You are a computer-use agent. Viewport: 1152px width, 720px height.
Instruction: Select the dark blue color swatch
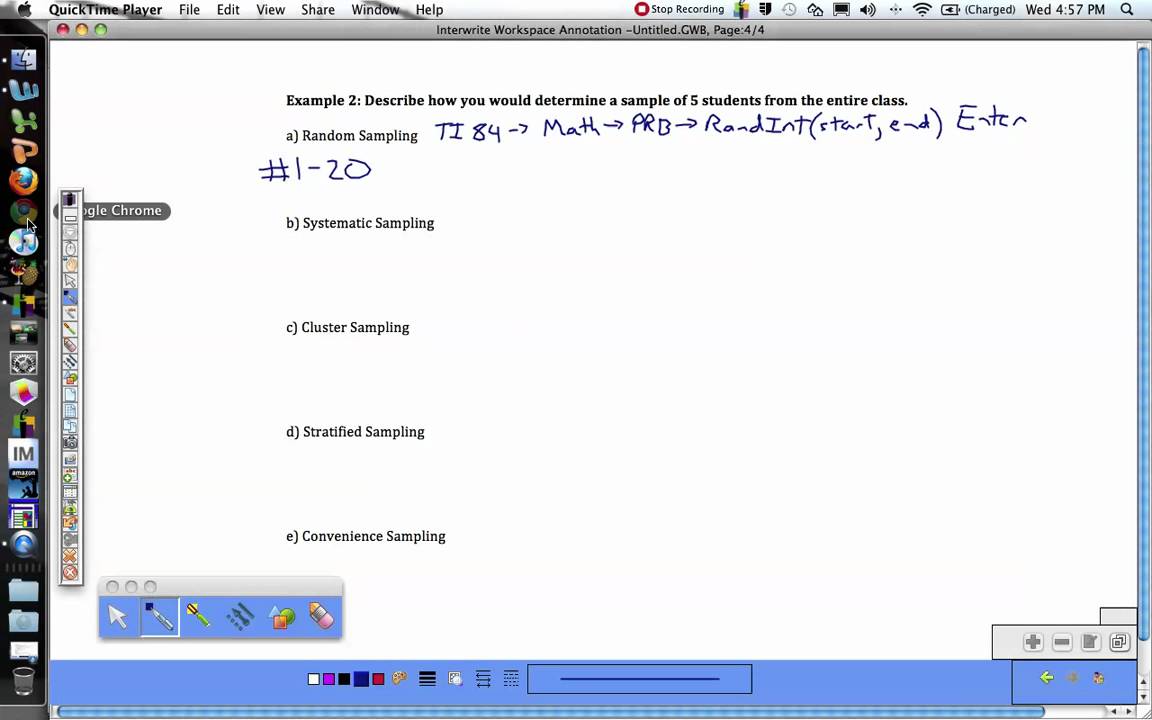(361, 679)
